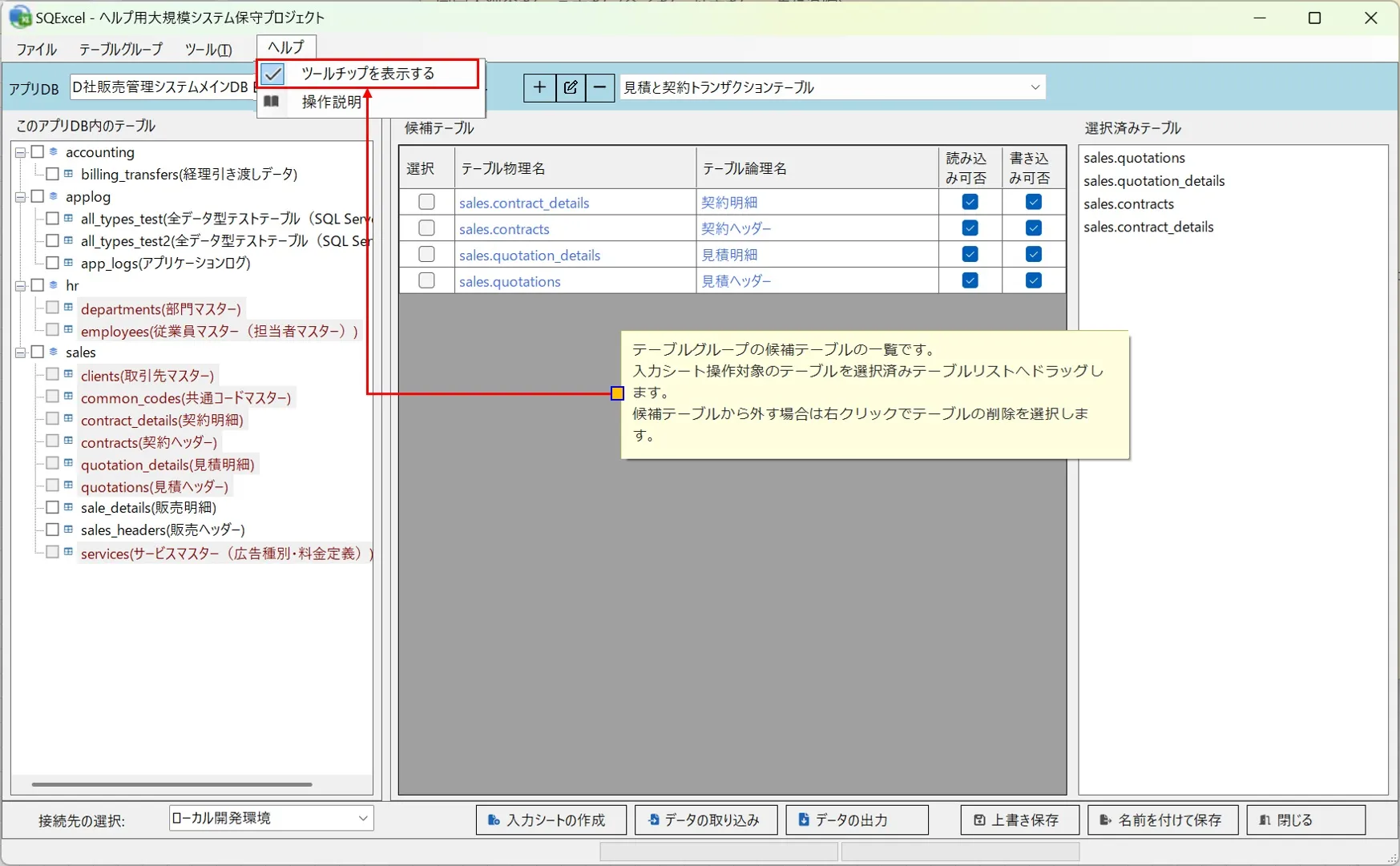Click the remove table group minus icon

click(x=600, y=87)
